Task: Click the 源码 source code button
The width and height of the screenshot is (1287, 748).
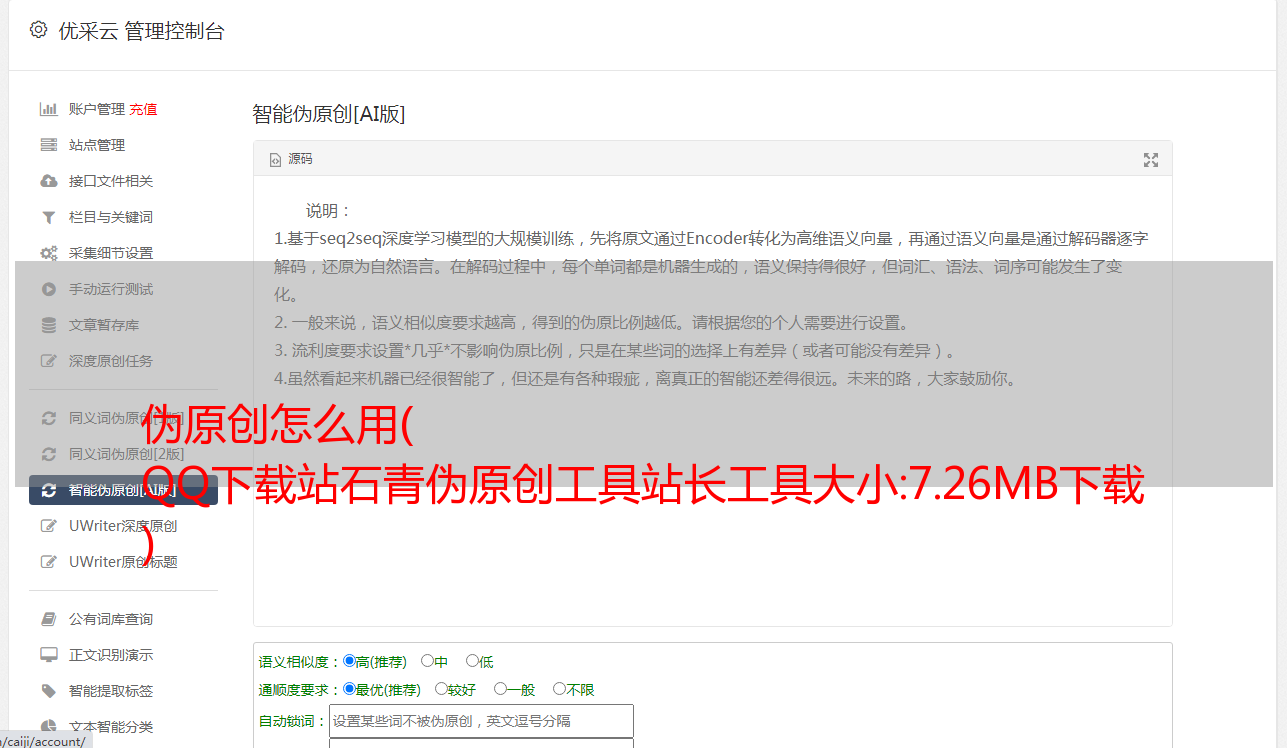Action: [x=291, y=159]
